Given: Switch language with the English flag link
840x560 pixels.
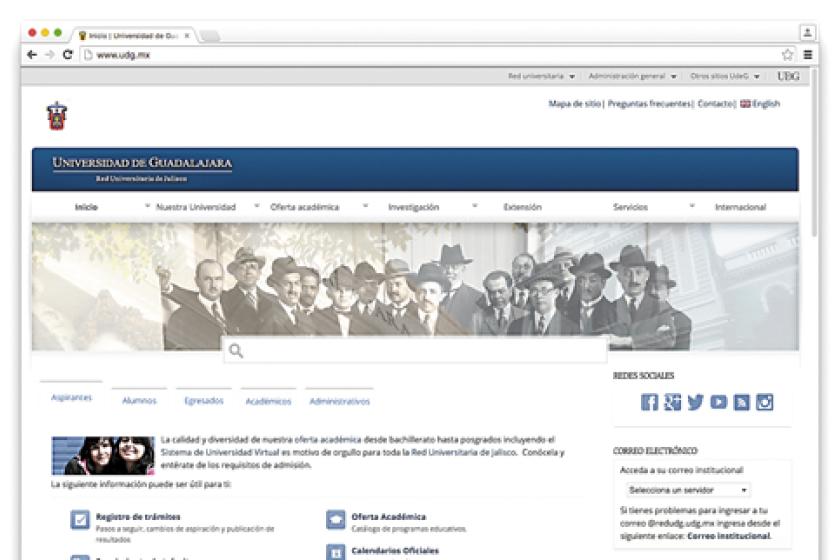Looking at the screenshot, I should pyautogui.click(x=760, y=103).
